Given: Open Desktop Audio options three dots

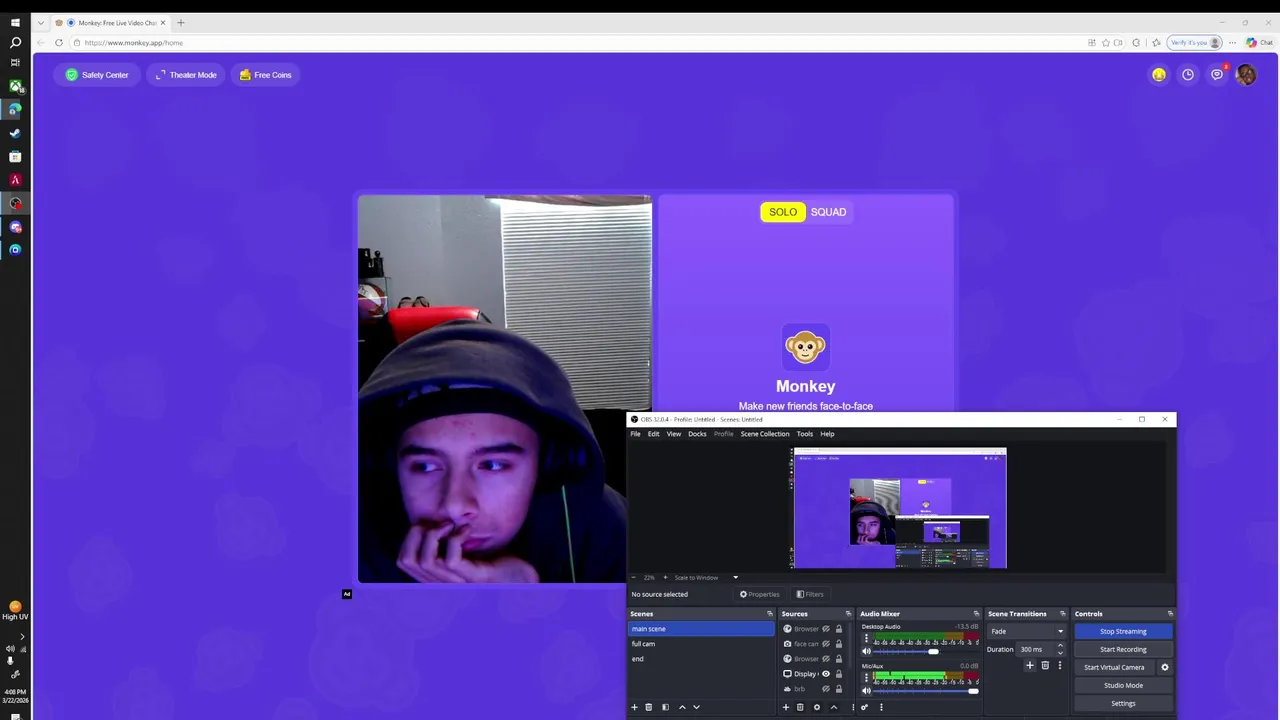Looking at the screenshot, I should [866, 638].
